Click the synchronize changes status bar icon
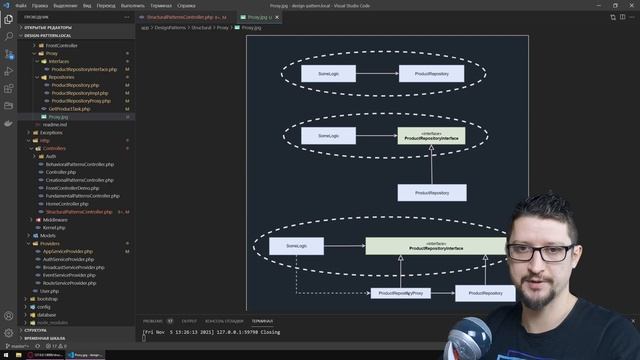 pos(38,346)
